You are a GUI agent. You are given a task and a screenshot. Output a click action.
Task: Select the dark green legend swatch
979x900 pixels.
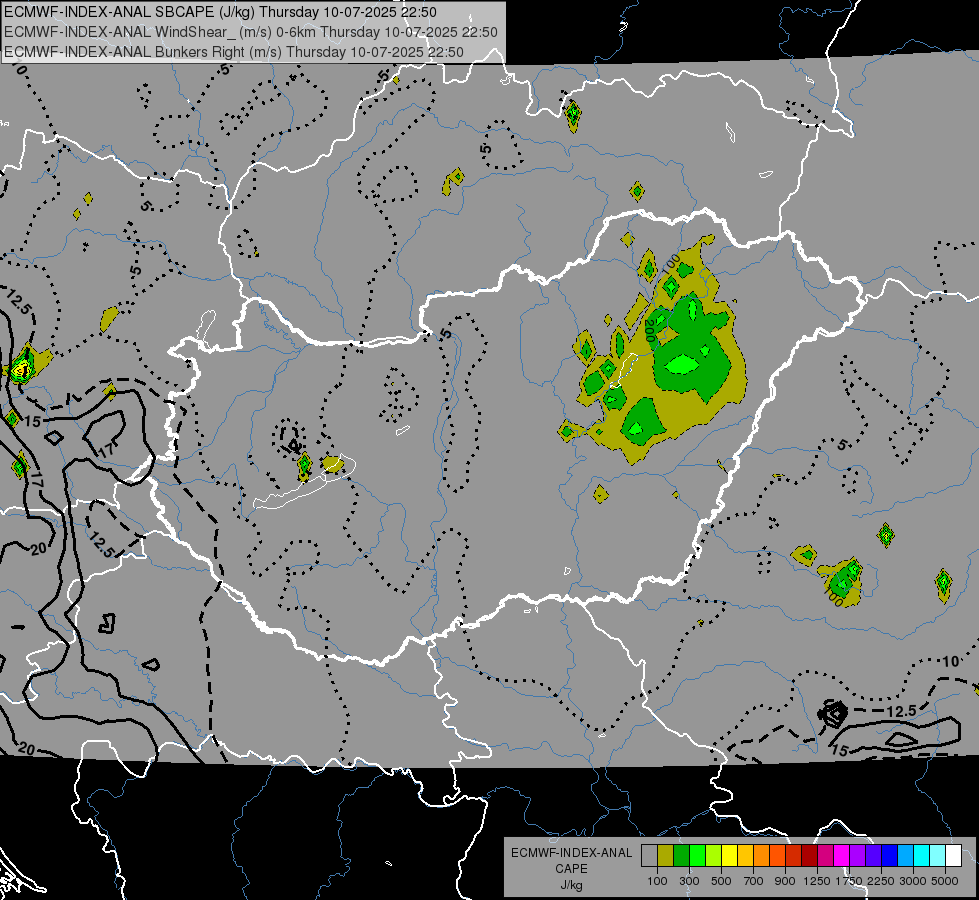681,856
